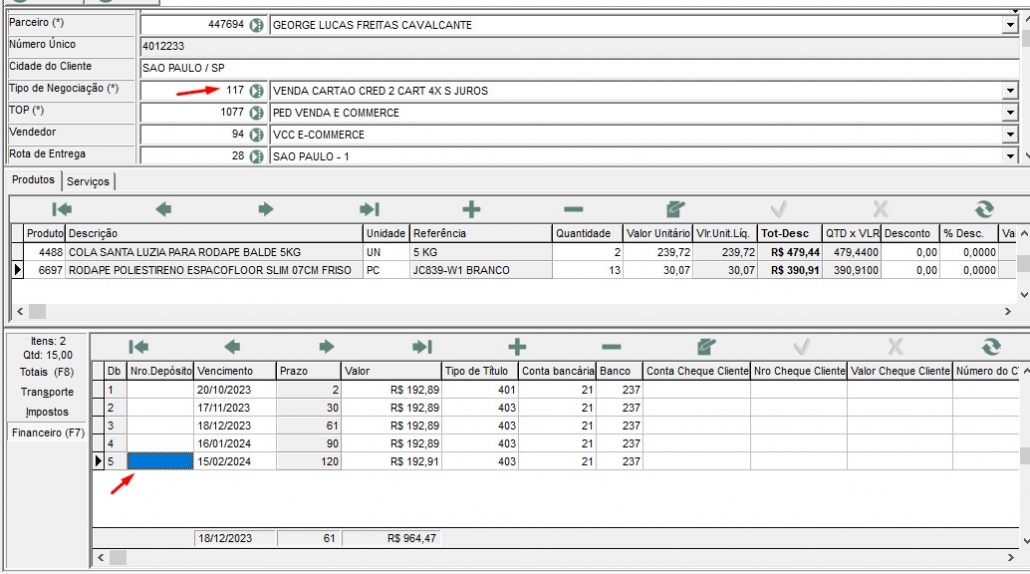Add new product with plus icon
1030x574 pixels.
coord(471,209)
